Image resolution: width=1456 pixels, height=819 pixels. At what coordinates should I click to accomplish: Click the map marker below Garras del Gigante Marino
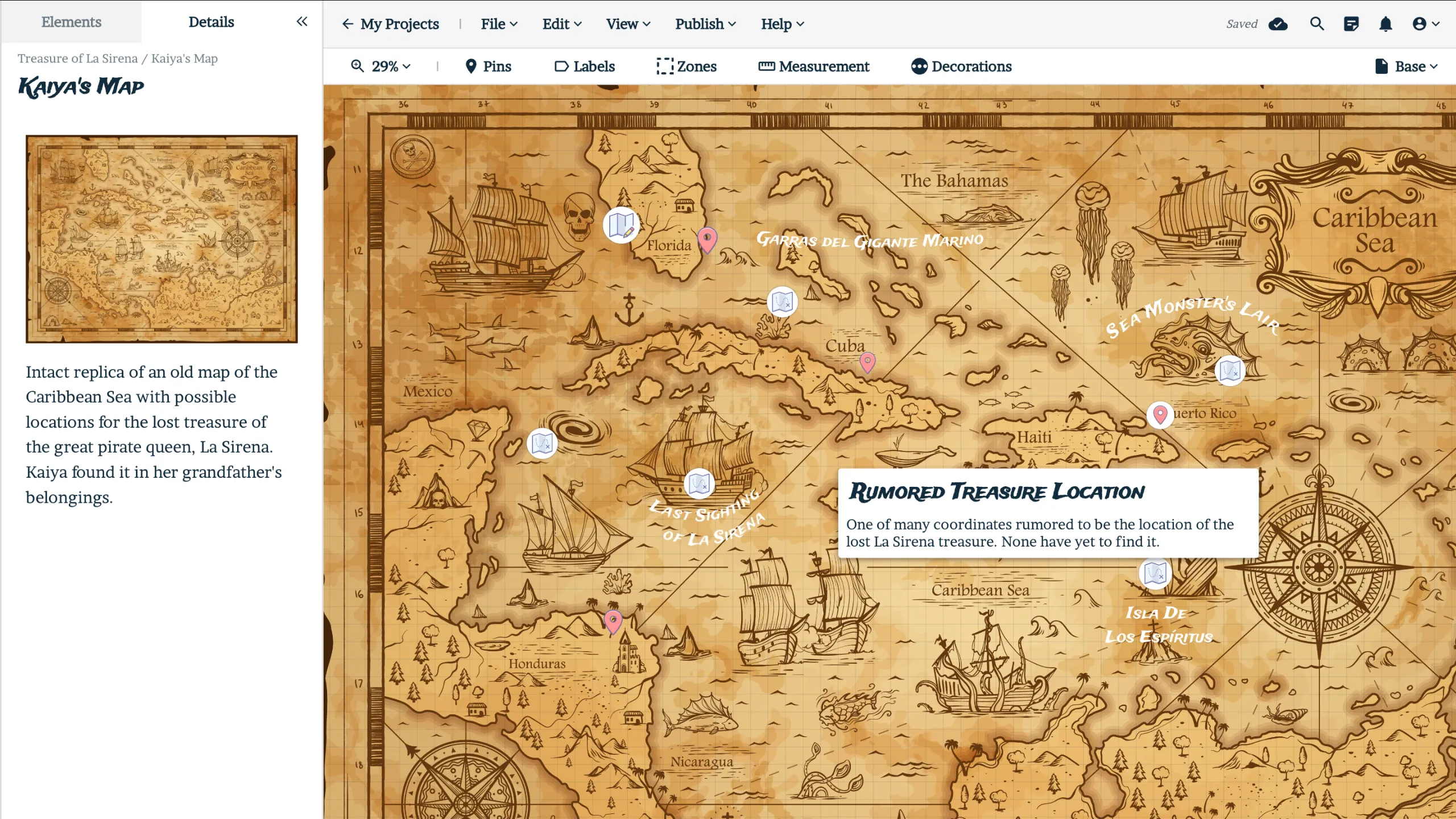click(x=782, y=301)
